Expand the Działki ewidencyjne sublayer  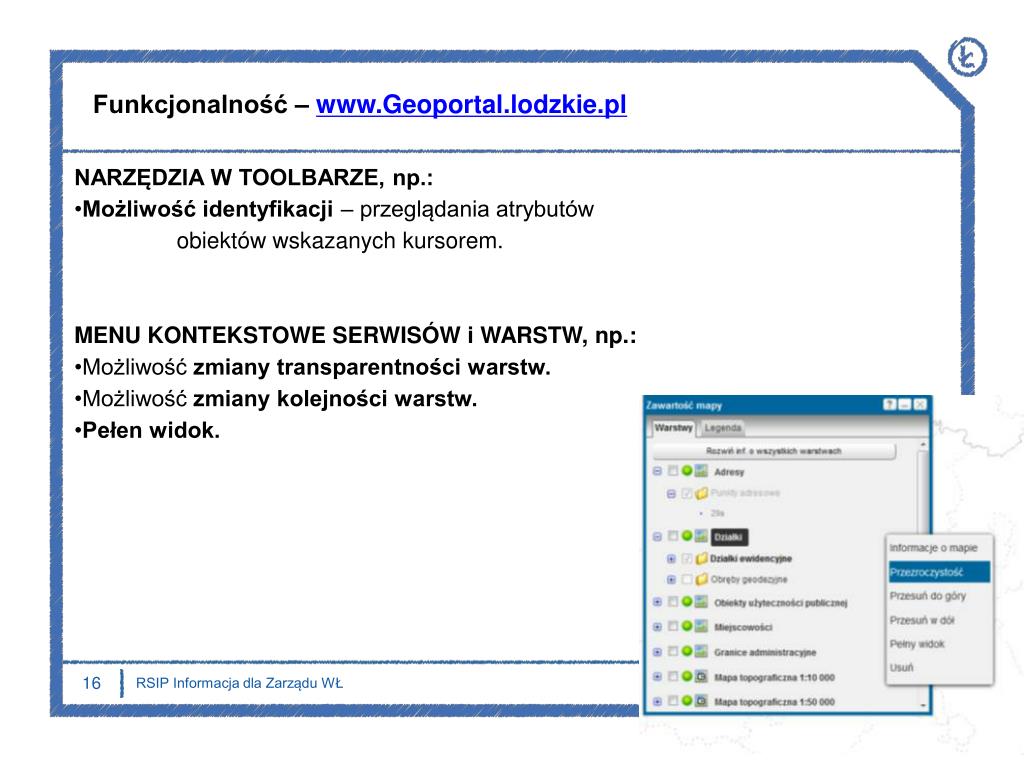pos(671,559)
